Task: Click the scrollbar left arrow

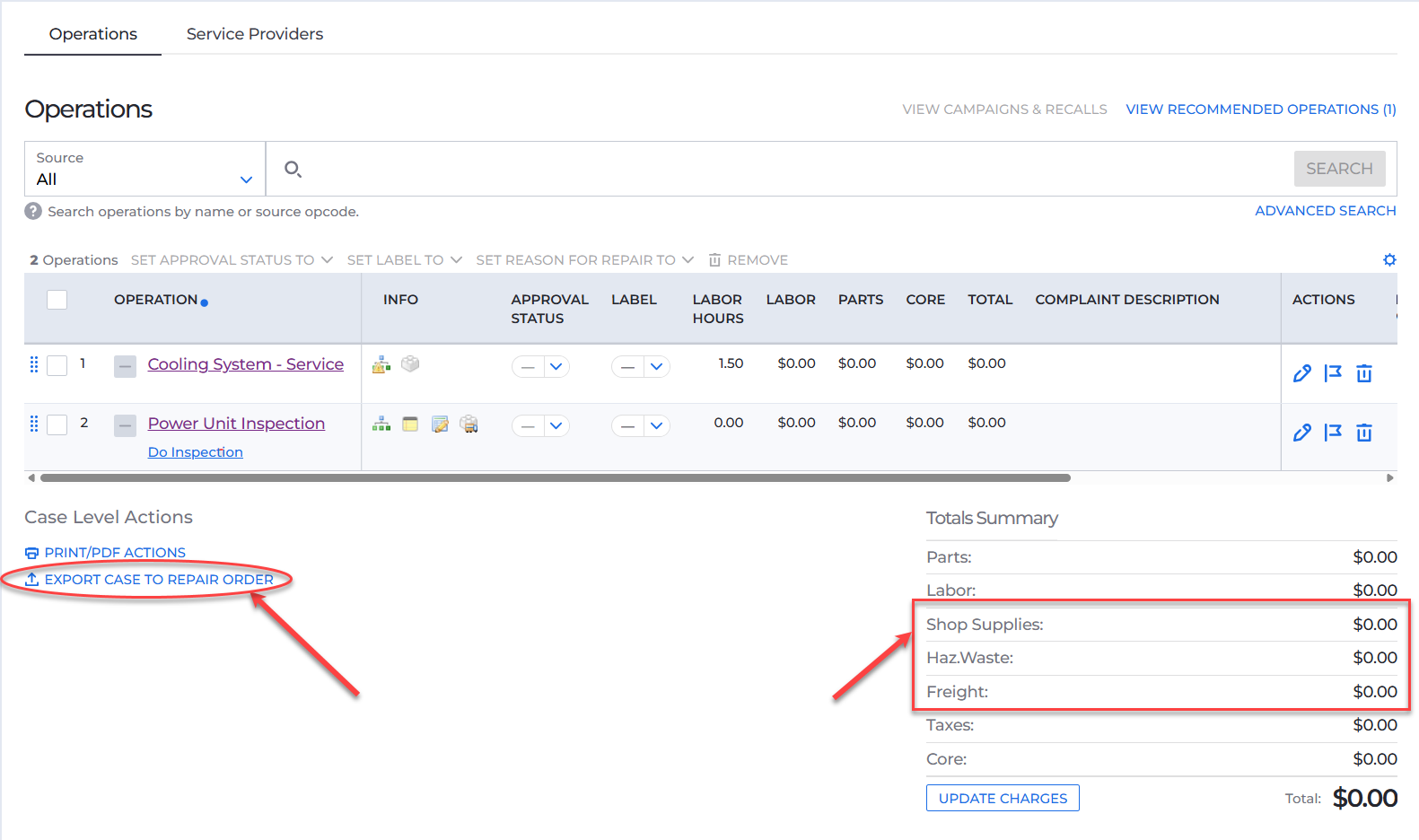Action: 31,478
